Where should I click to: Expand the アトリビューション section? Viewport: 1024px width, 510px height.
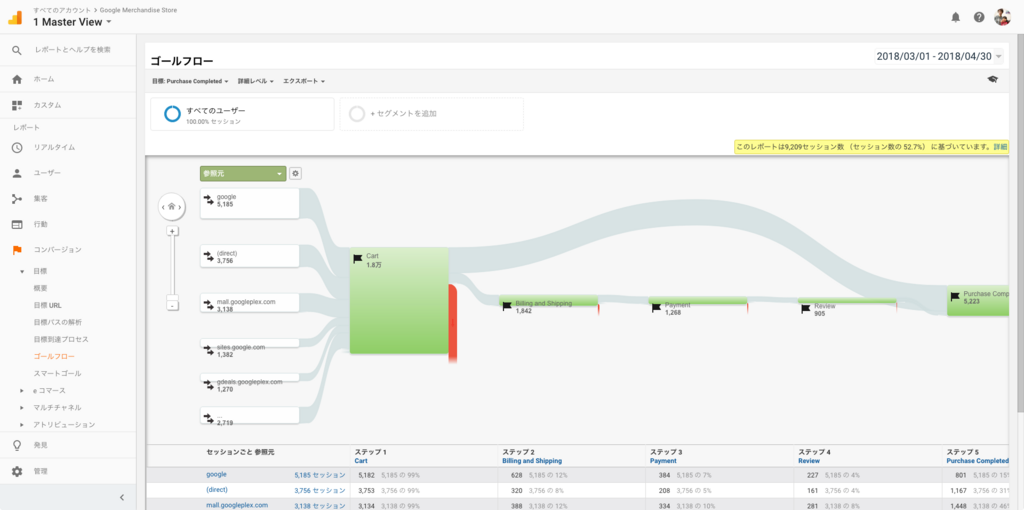click(22, 424)
